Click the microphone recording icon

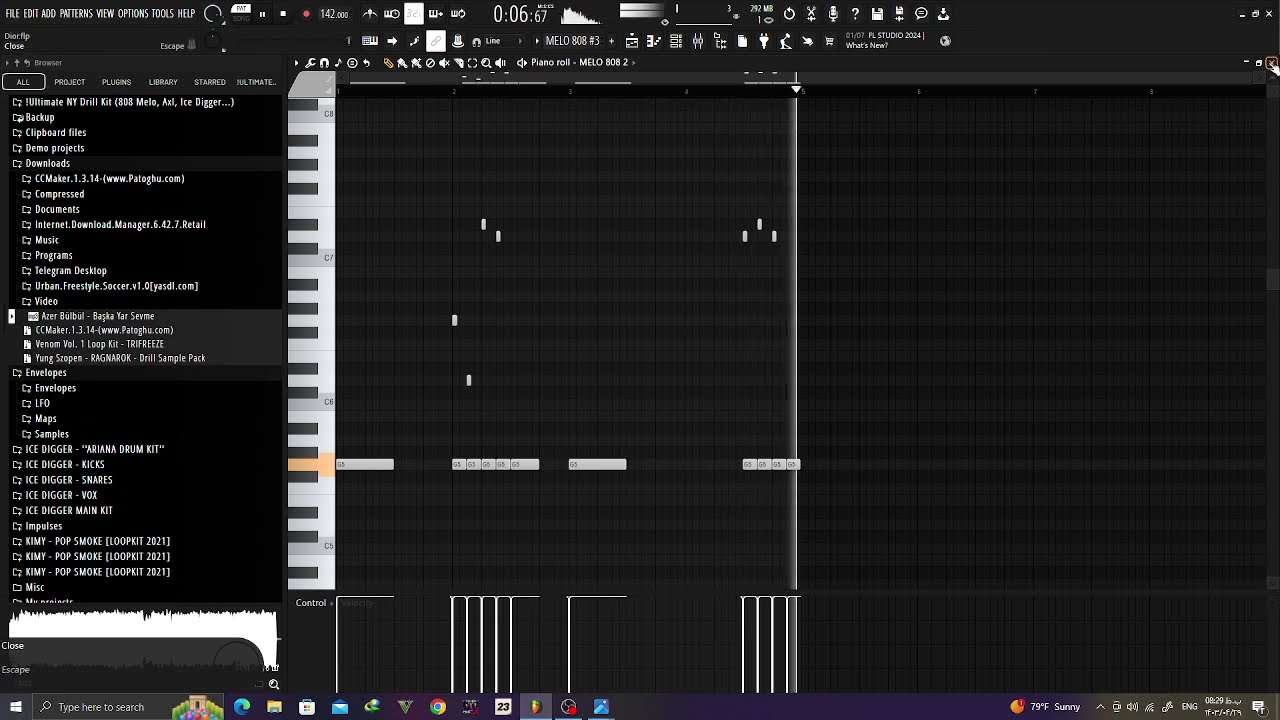(833, 14)
